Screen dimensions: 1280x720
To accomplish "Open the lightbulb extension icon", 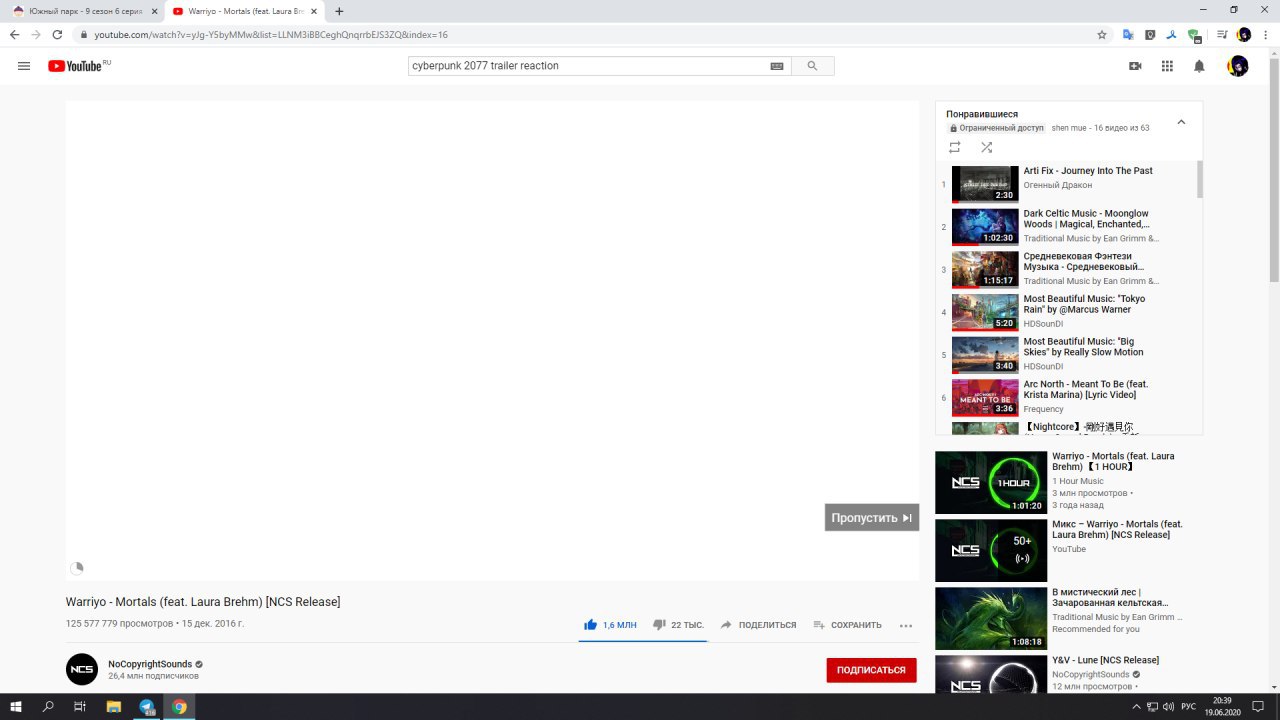I will pos(1150,34).
